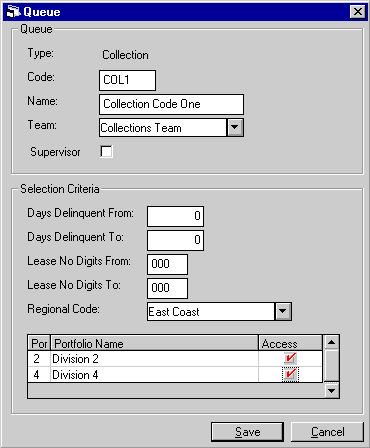Uncheck Access for Division 2

tap(290, 358)
